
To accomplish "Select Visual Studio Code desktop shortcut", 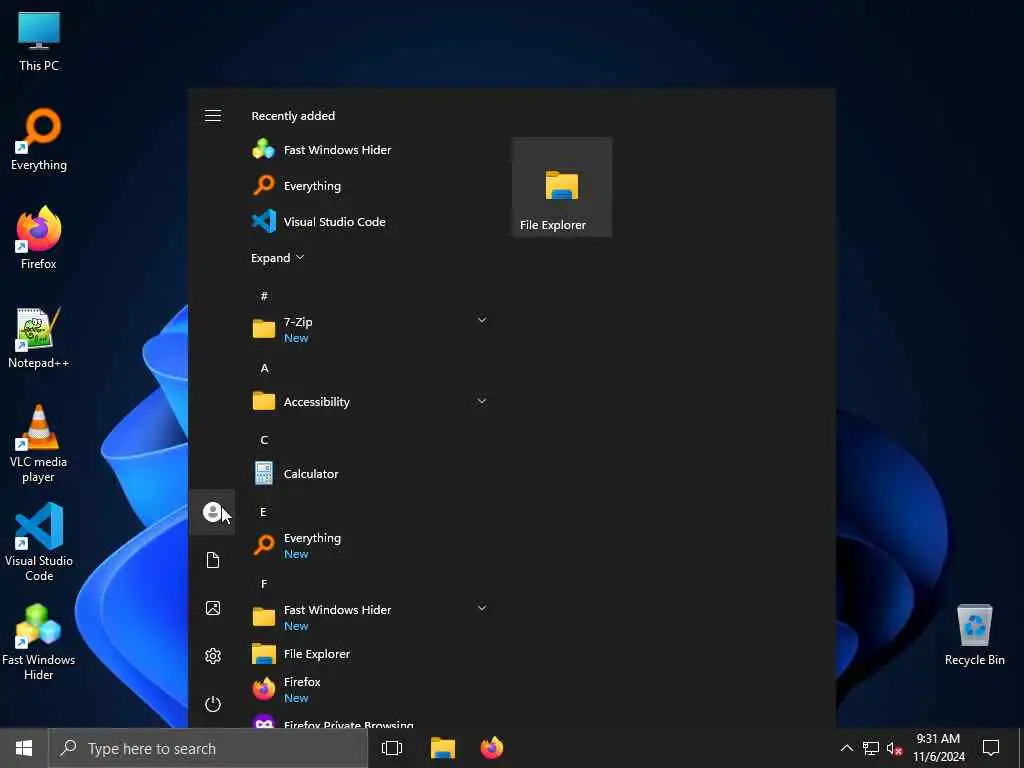I will (x=39, y=542).
